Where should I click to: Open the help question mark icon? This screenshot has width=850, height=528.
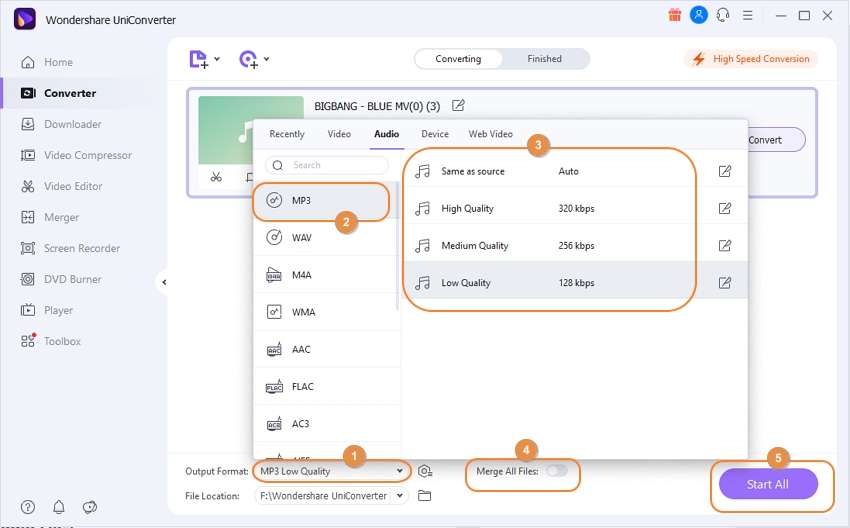28,507
